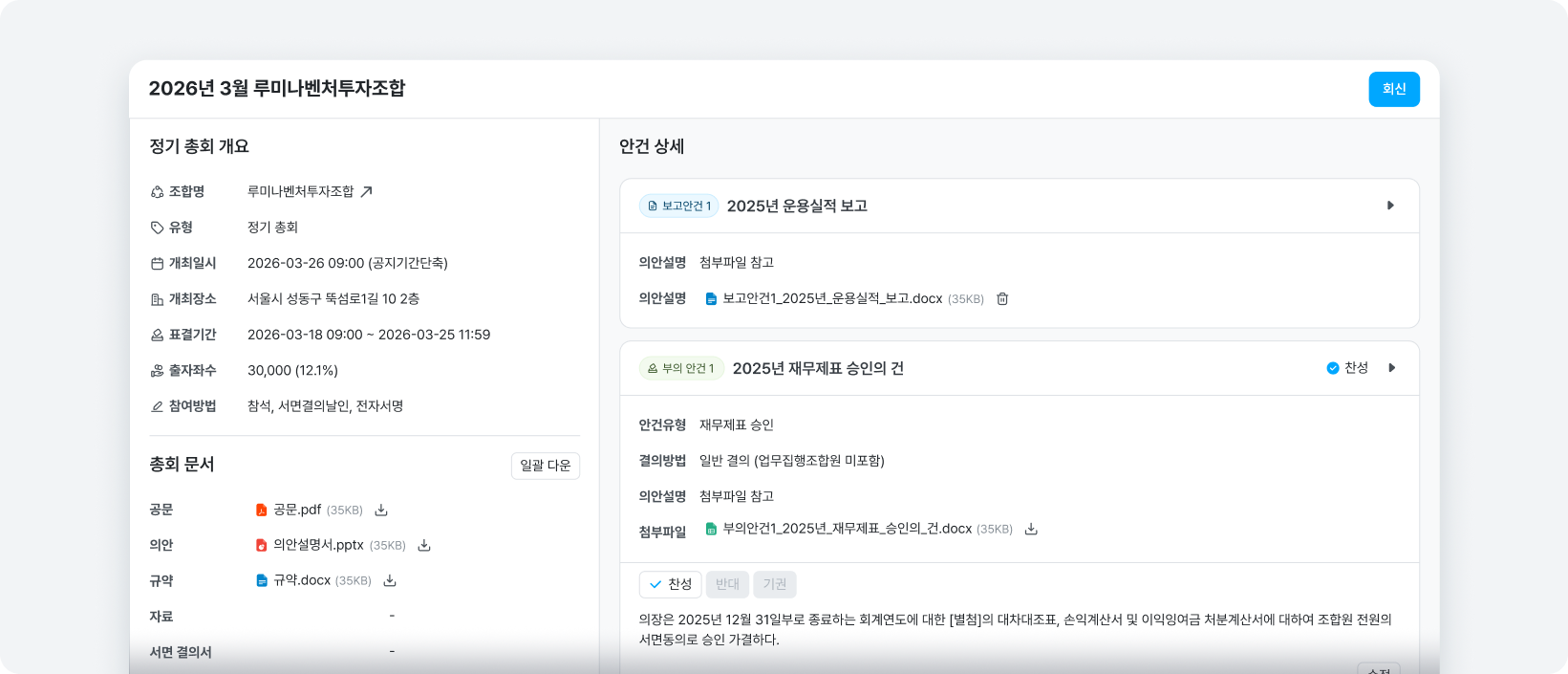Screen dimensions: 1568x674
Task: Select the 기권 vote option
Action: click(x=775, y=584)
